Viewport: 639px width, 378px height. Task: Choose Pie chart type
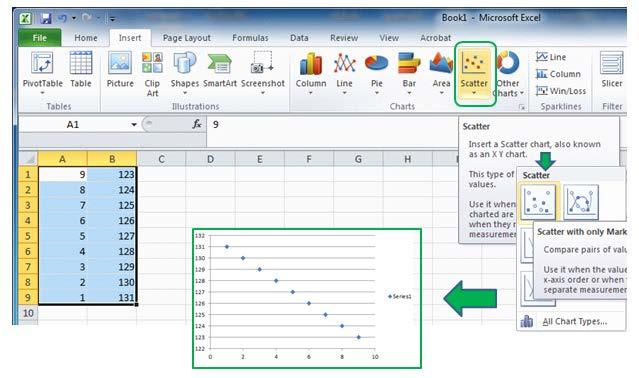(377, 72)
